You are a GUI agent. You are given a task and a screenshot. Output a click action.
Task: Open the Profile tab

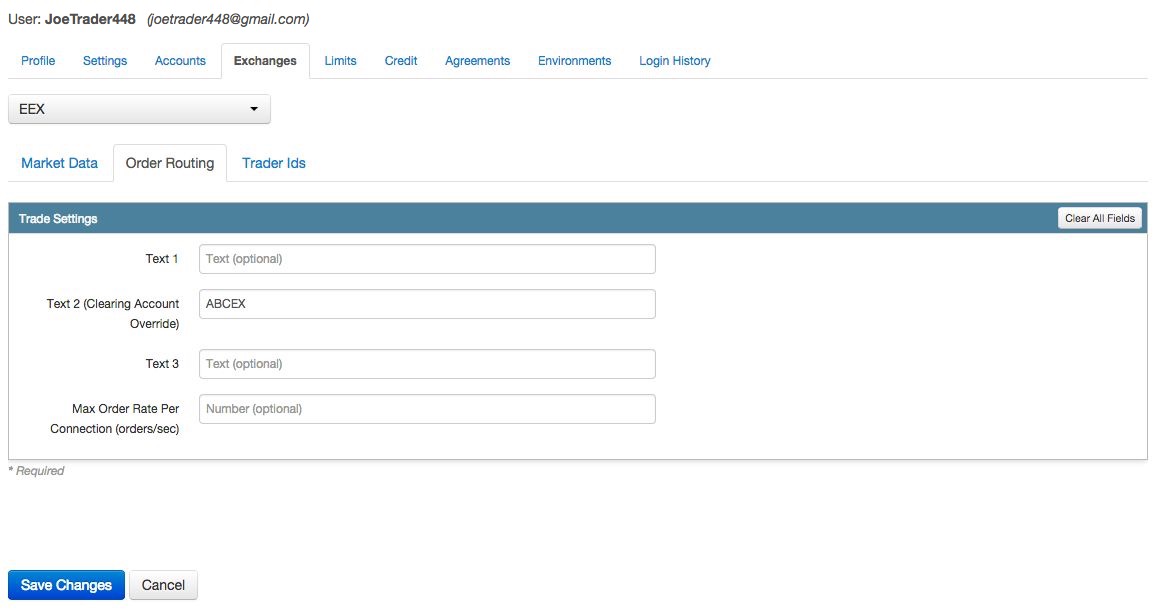pyautogui.click(x=38, y=61)
